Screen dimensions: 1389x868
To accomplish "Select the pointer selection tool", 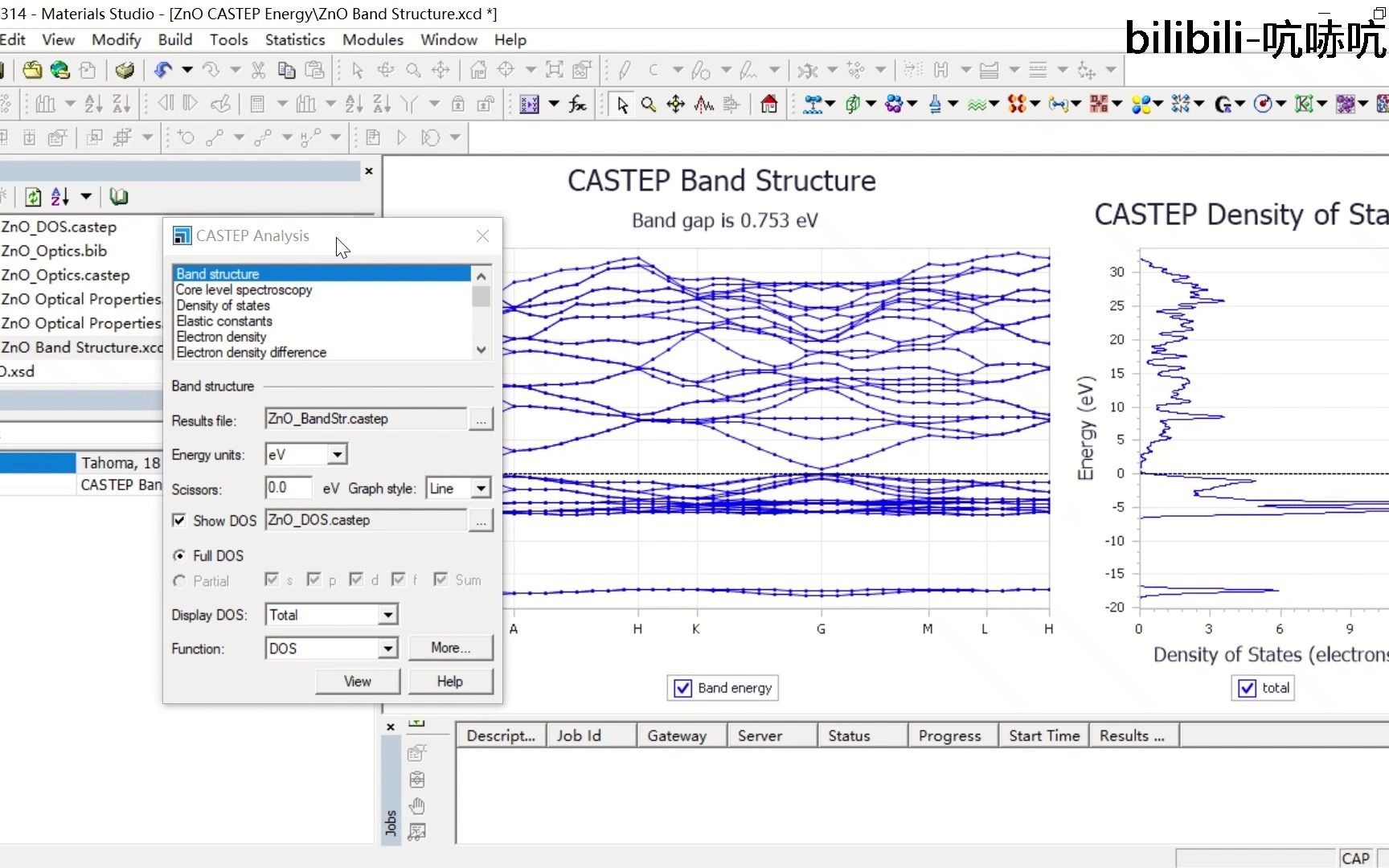I will [x=622, y=104].
